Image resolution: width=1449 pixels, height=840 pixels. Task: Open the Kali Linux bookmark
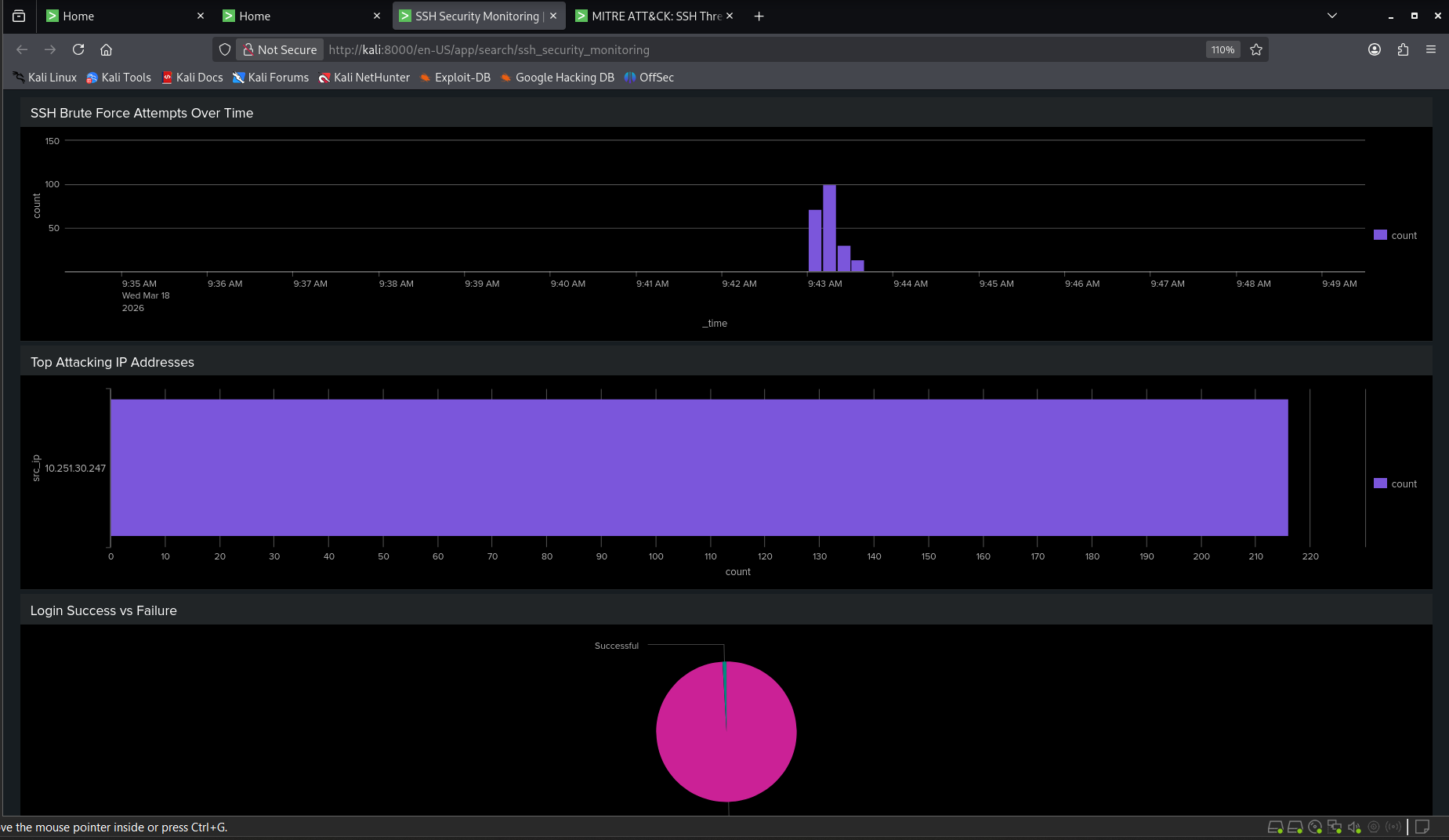pos(45,78)
